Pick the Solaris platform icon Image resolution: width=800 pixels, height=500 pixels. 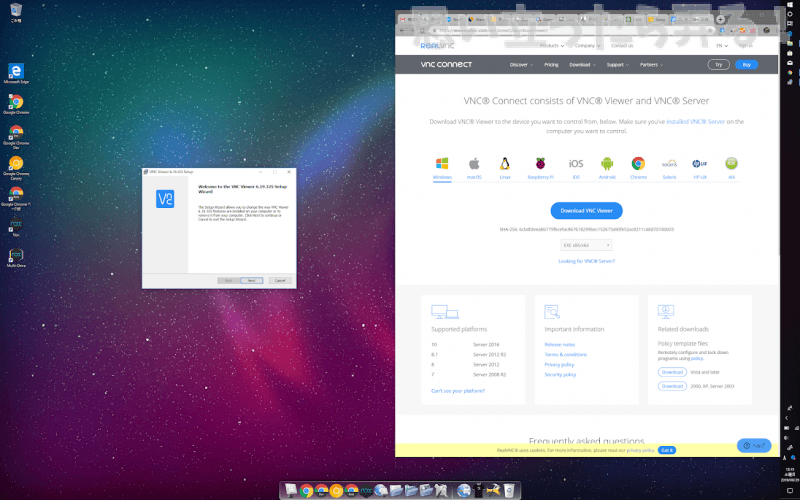(x=669, y=164)
